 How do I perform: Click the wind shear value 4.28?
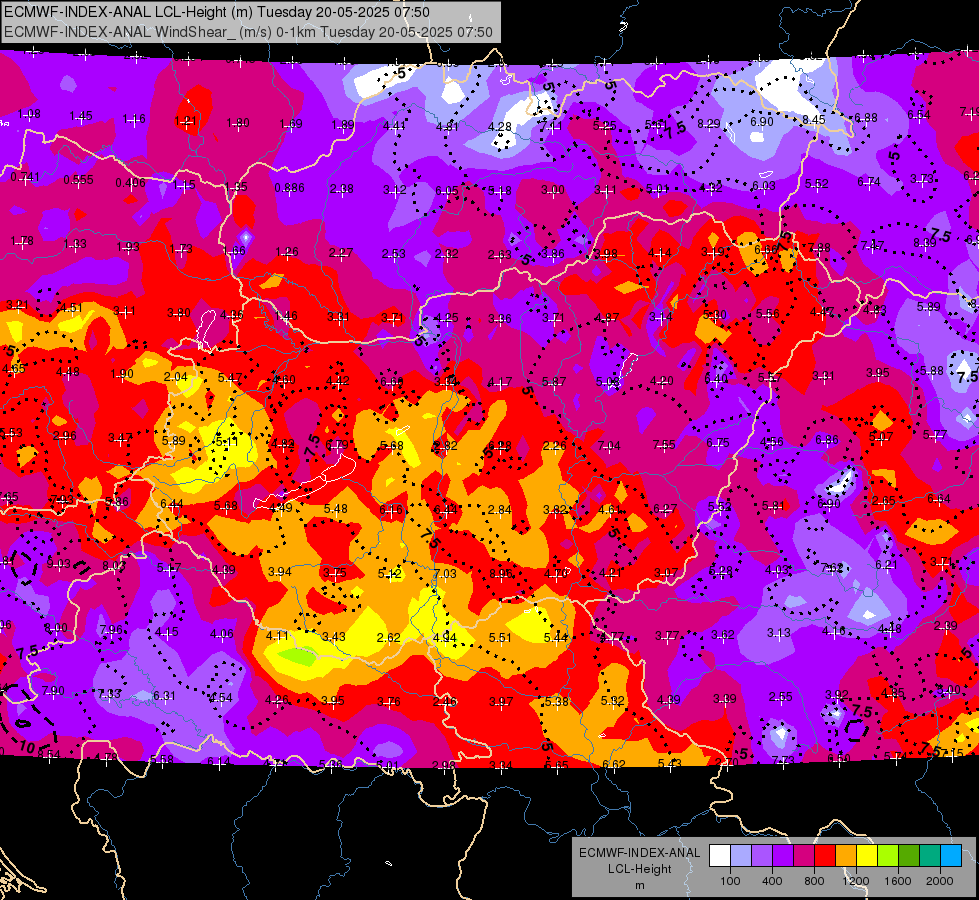(x=499, y=127)
